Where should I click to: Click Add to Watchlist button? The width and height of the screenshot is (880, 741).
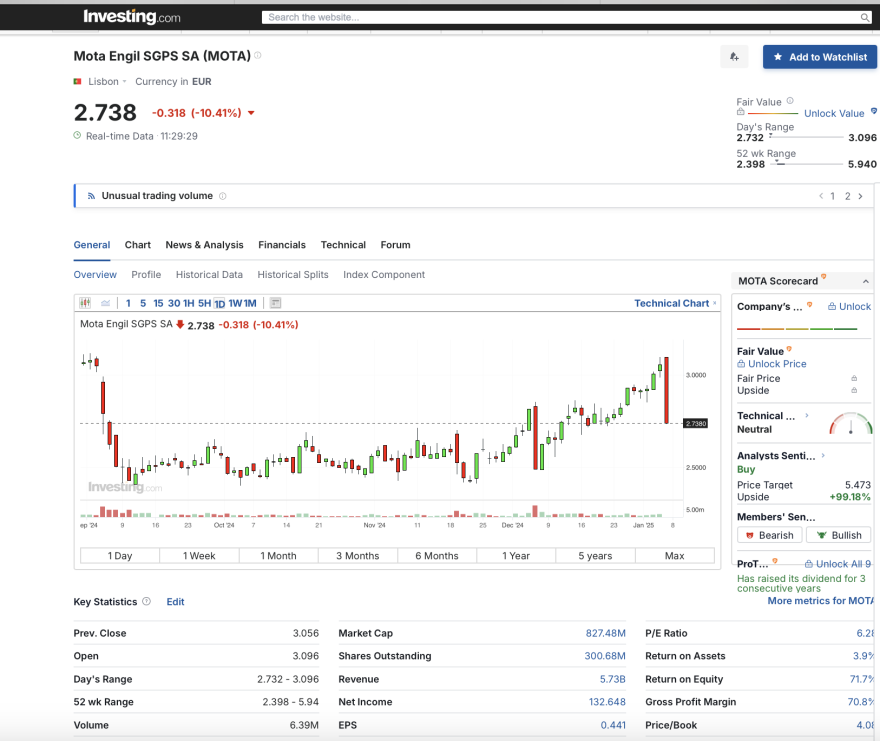pyautogui.click(x=820, y=57)
